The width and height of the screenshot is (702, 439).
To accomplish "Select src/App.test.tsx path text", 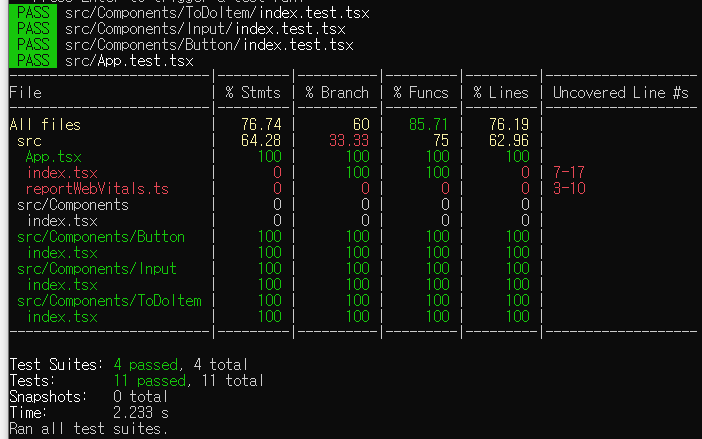I will coord(129,61).
